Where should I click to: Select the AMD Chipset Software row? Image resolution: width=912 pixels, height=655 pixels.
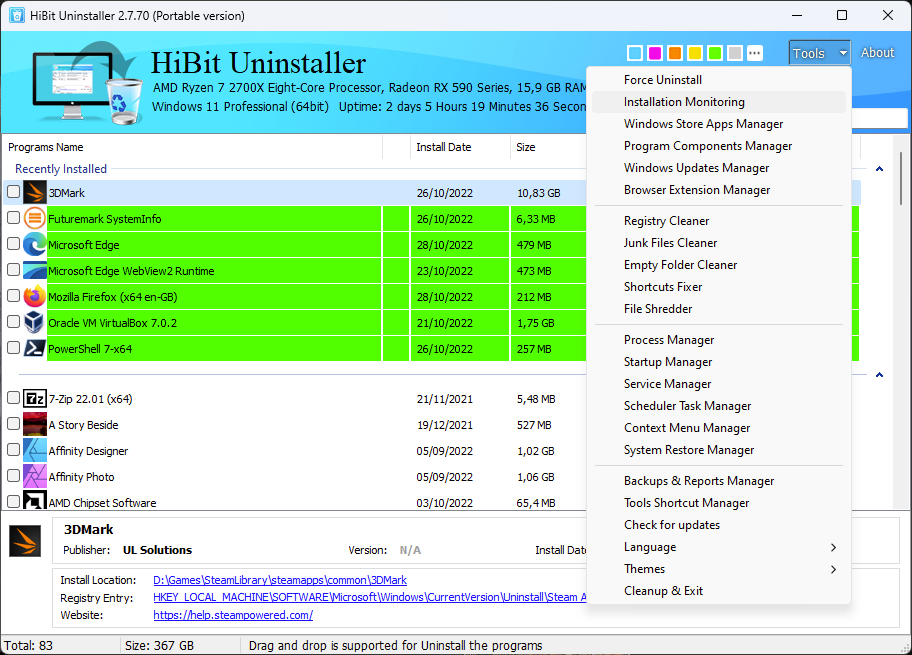(295, 501)
